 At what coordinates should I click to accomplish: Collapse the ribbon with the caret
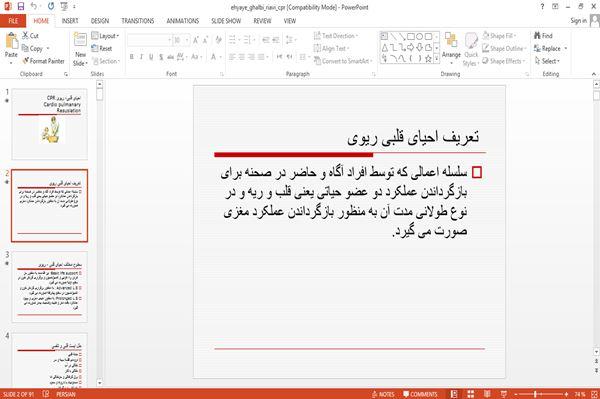tap(593, 74)
